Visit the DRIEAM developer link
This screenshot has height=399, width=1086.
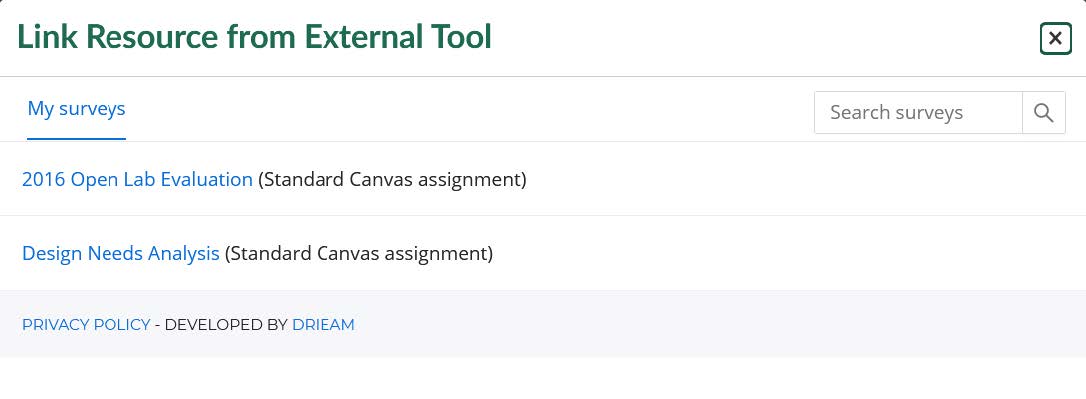pos(323,324)
